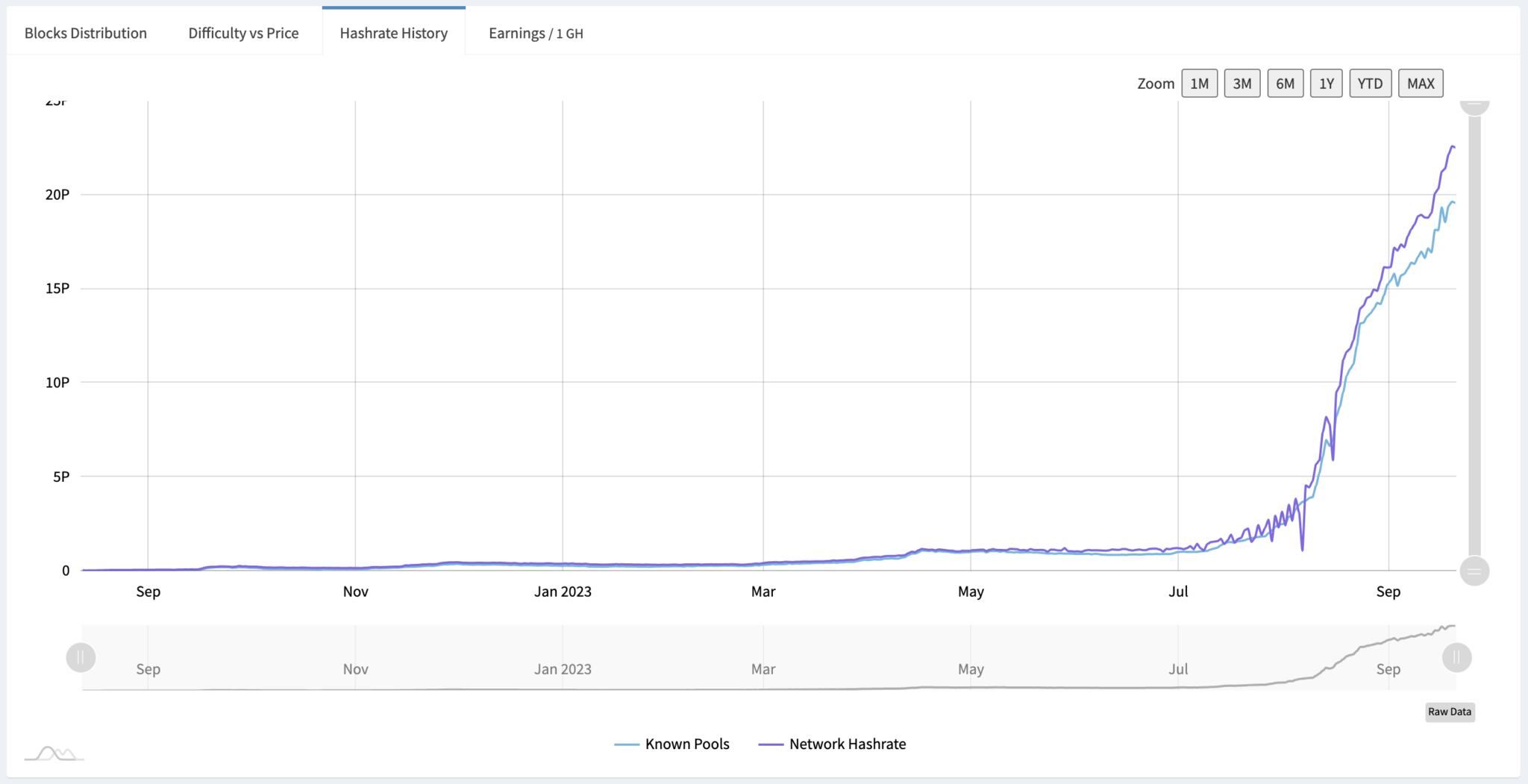Set zoom range to 1M
The height and width of the screenshot is (784, 1528).
point(1199,84)
